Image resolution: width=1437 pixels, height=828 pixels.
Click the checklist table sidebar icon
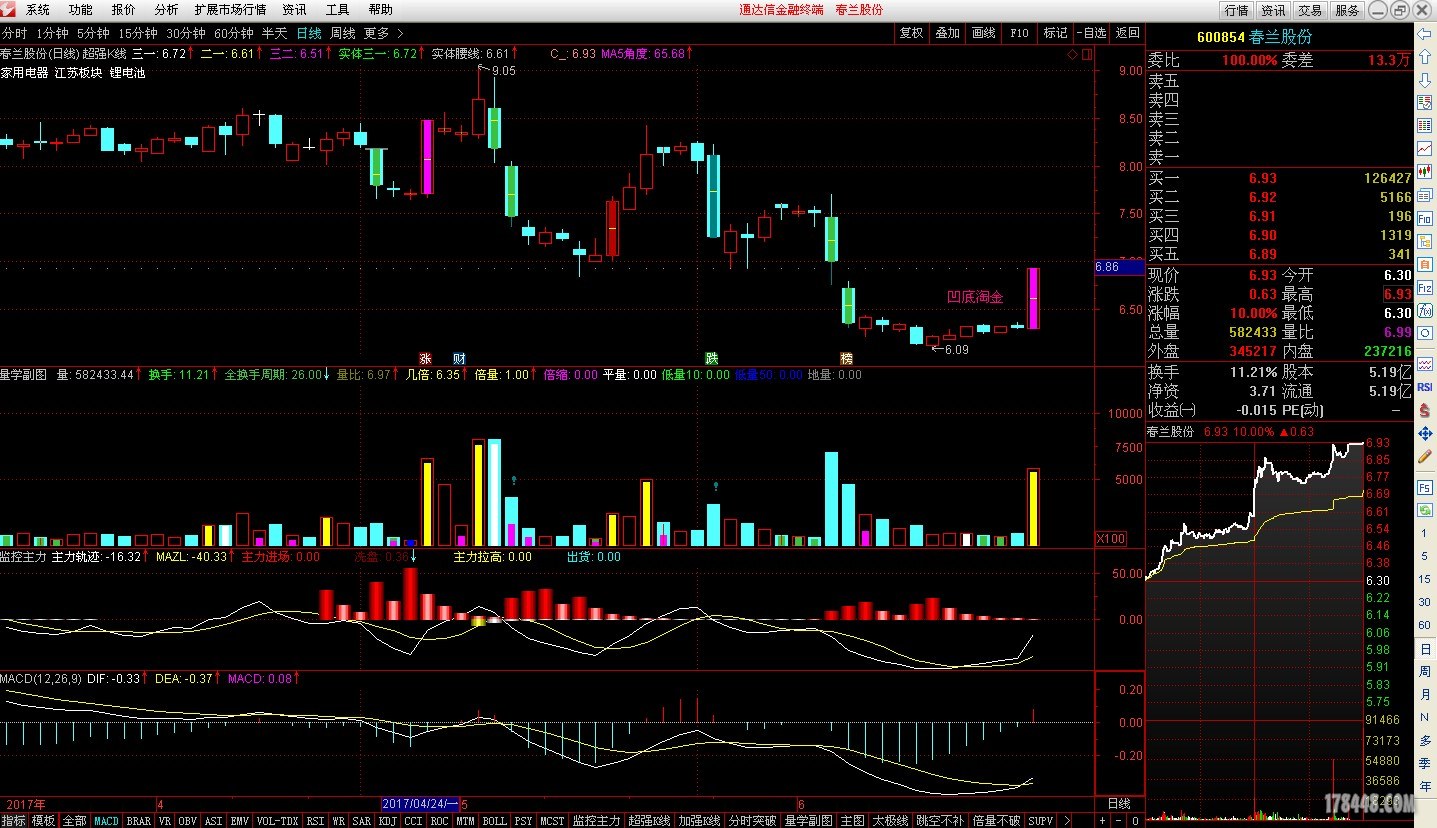[x=1424, y=102]
